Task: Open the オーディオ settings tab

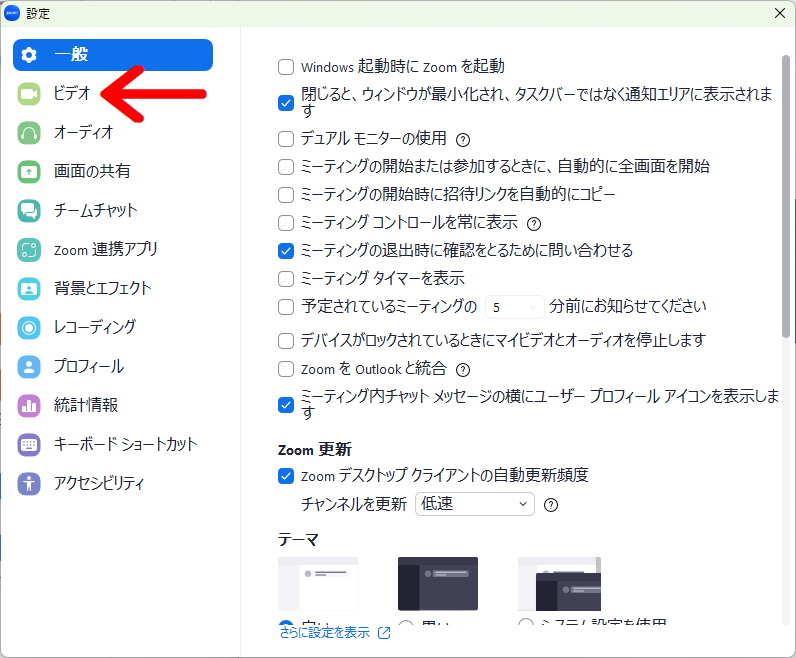Action: click(x=113, y=133)
